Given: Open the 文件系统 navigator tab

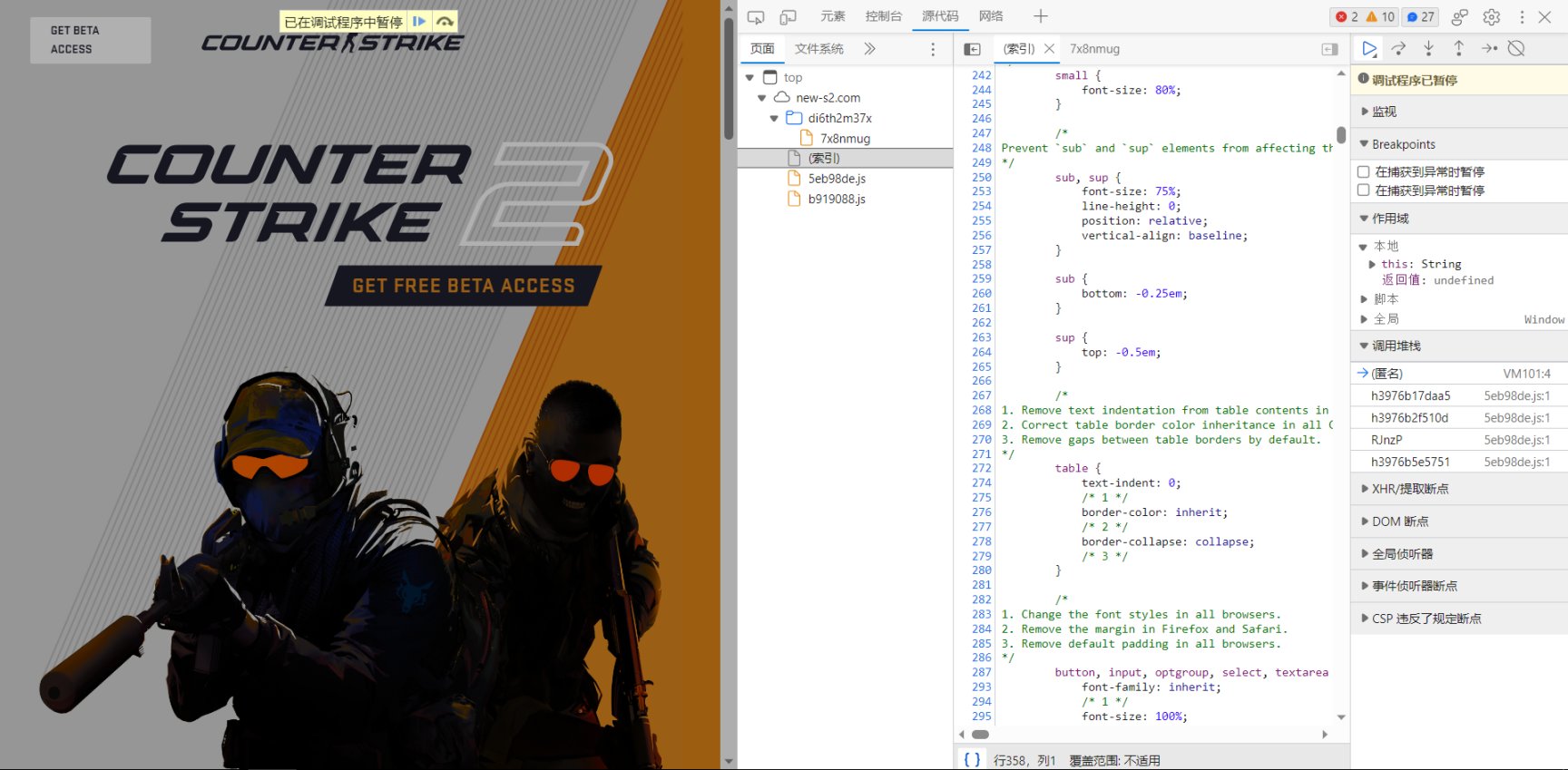Looking at the screenshot, I should click(819, 49).
